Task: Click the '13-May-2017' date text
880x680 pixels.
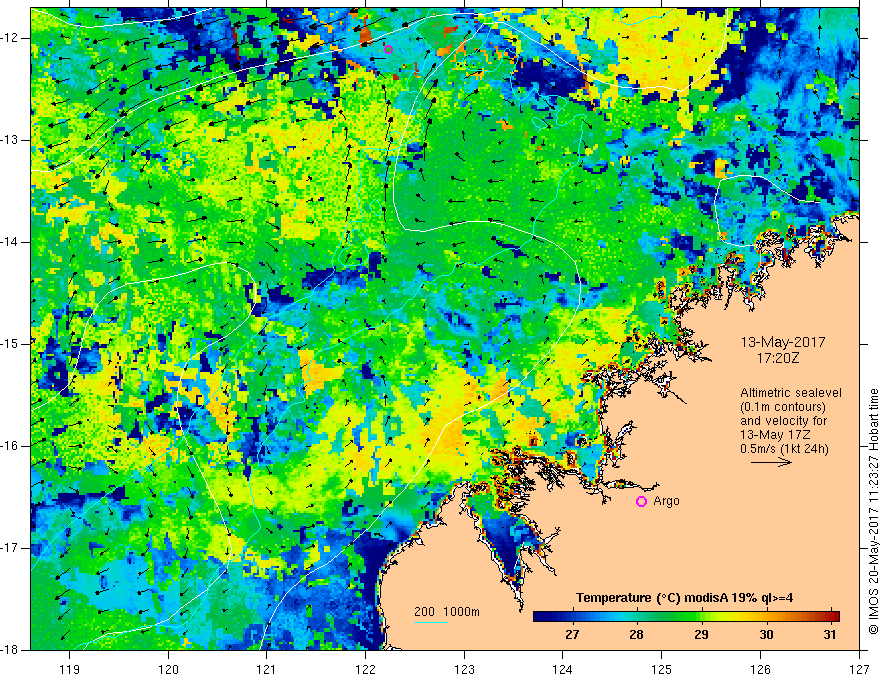Action: (x=783, y=342)
